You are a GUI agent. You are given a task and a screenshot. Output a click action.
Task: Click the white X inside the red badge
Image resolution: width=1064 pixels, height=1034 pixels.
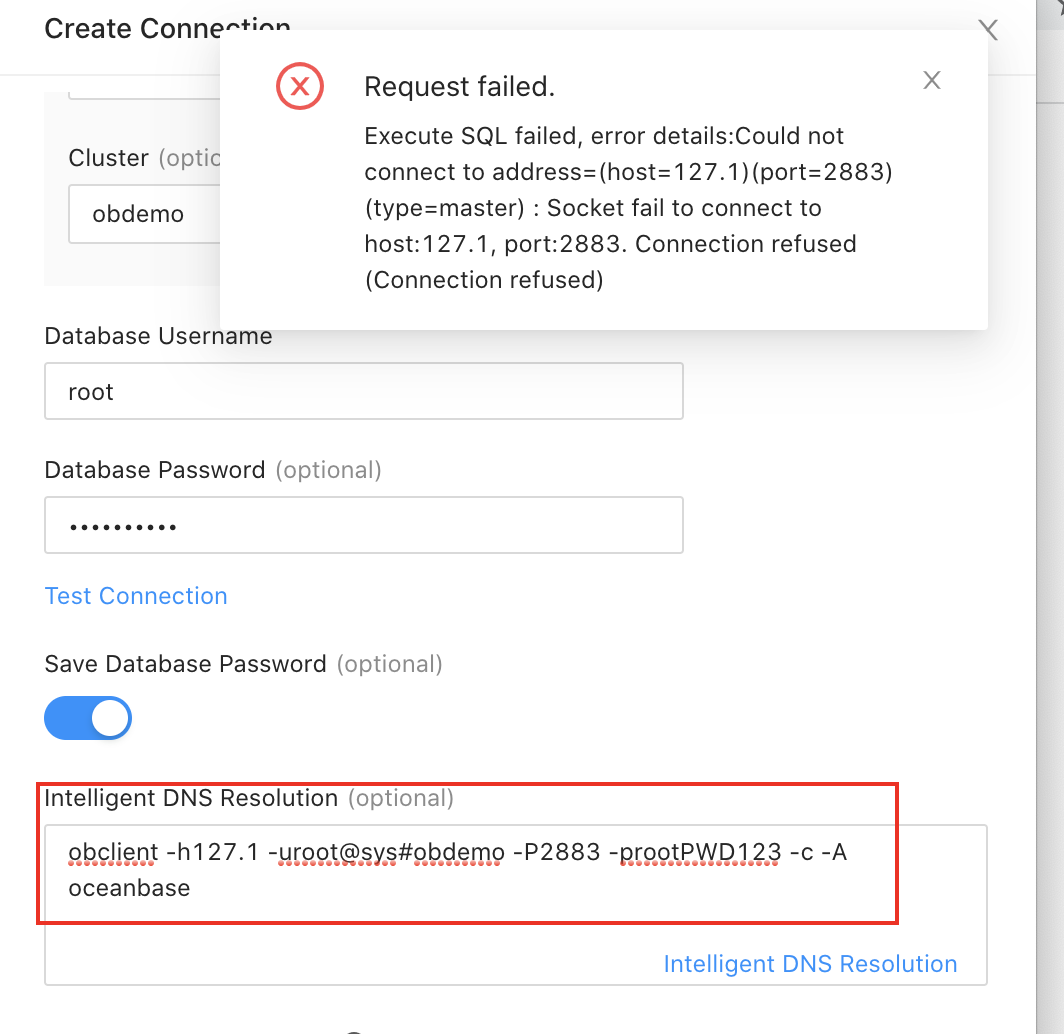(x=299, y=86)
